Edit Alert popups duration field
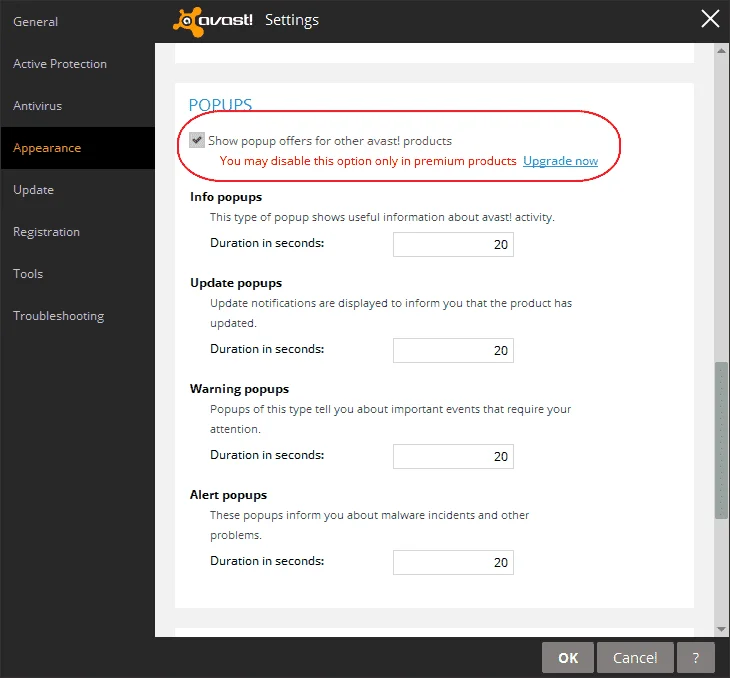Image resolution: width=730 pixels, height=678 pixels. coord(453,563)
